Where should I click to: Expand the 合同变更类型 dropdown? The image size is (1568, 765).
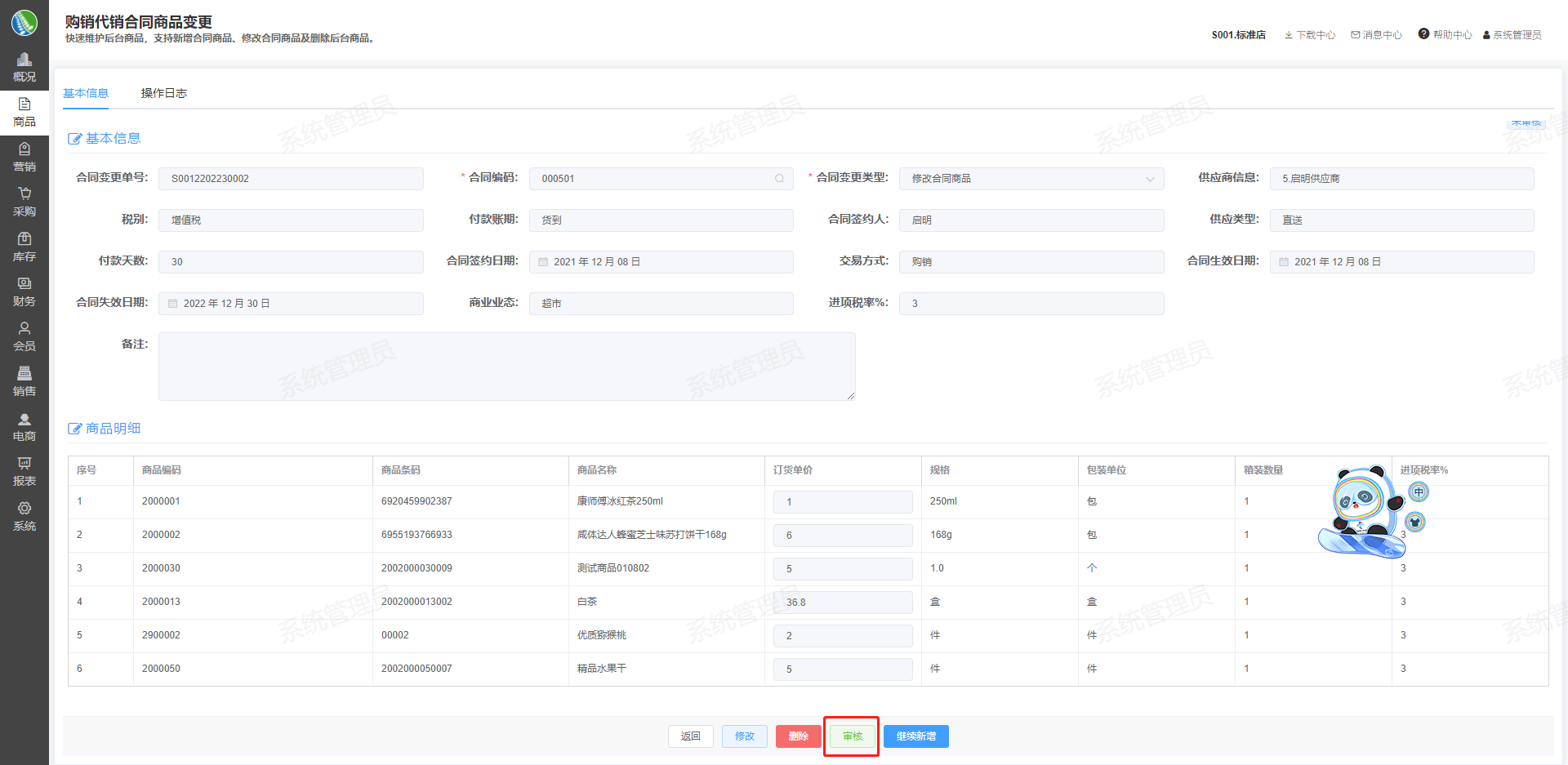(1149, 179)
